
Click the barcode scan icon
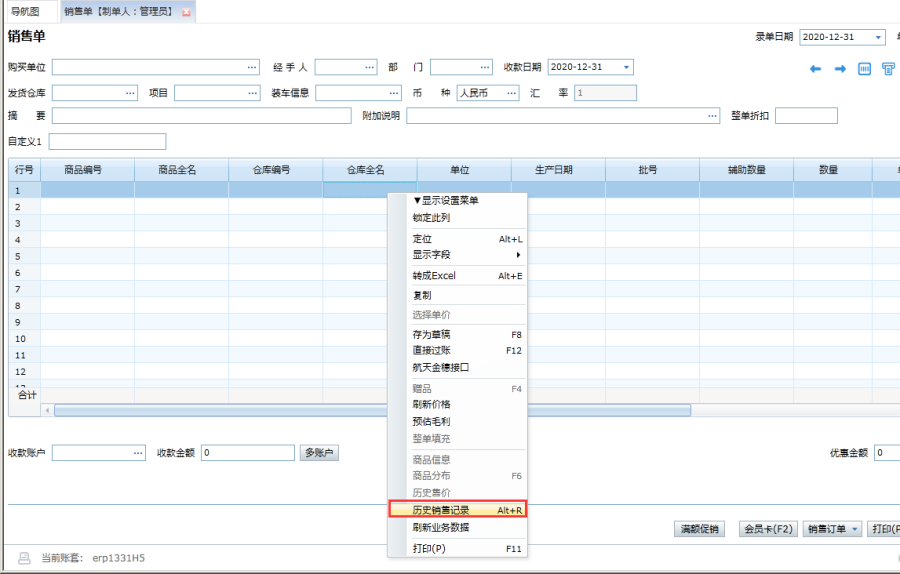pos(865,69)
